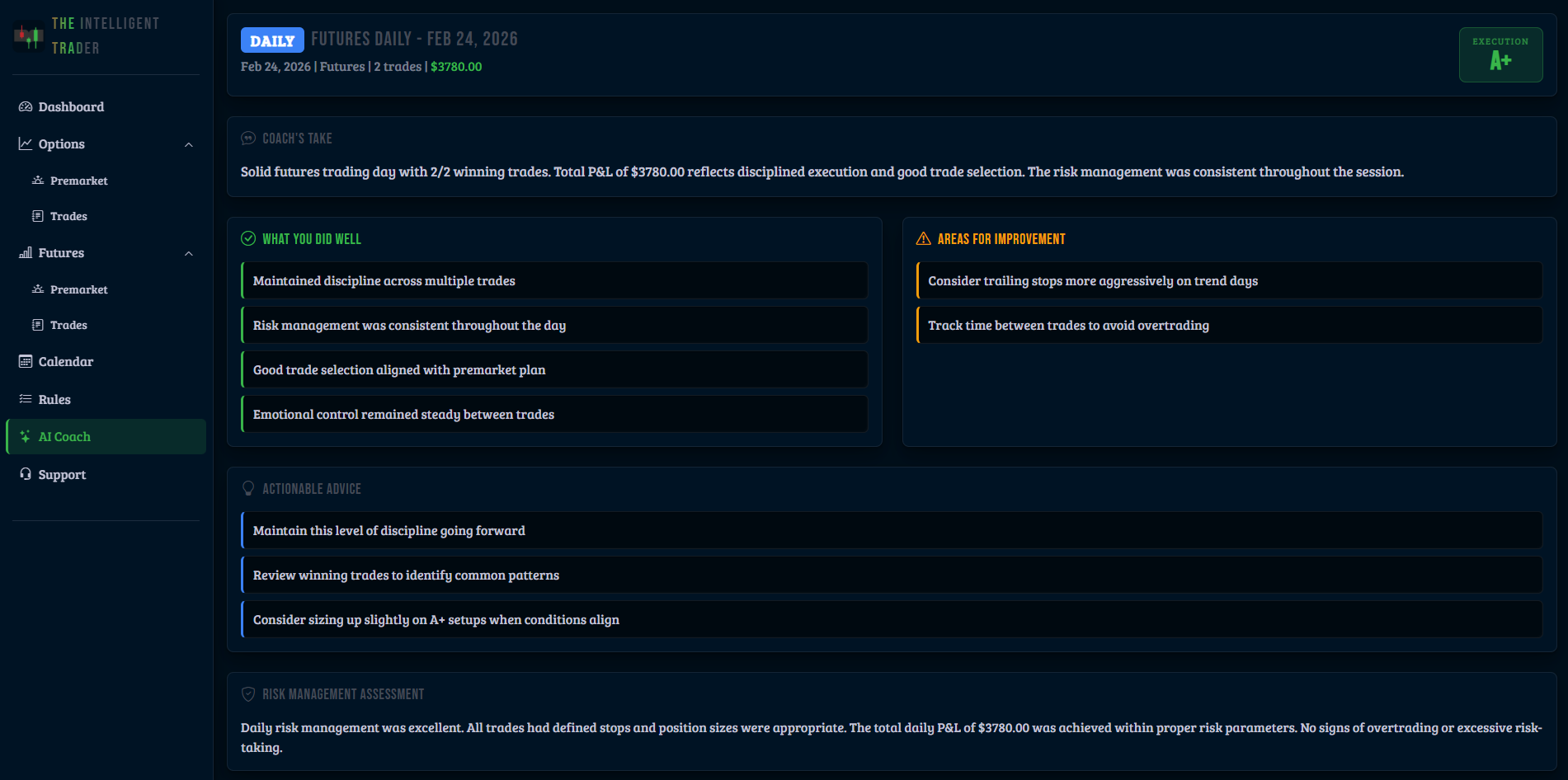Click the Options chart icon
The image size is (1568, 780).
(25, 143)
